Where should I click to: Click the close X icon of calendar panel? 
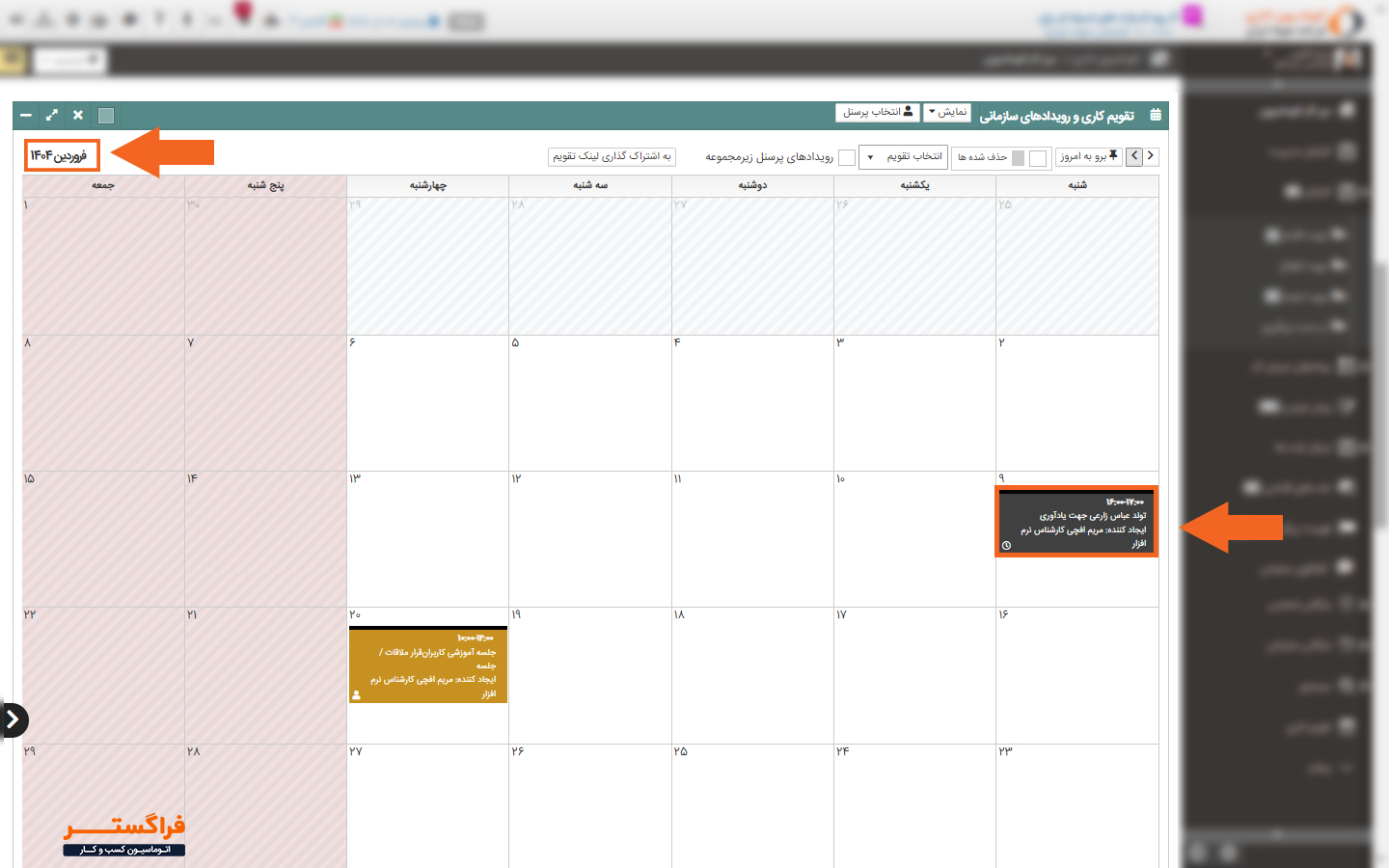[78, 116]
